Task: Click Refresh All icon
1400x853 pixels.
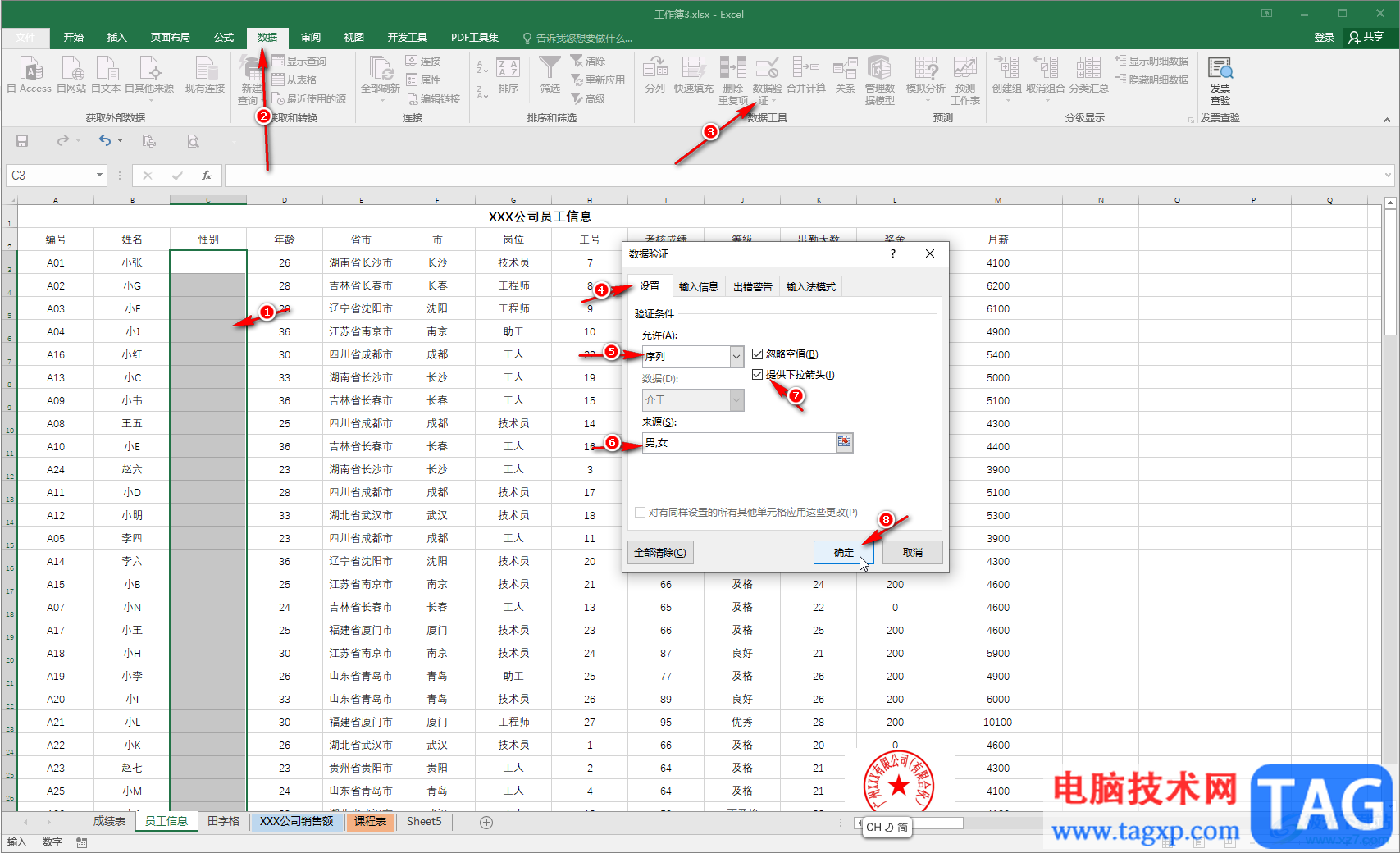Action: [x=381, y=68]
